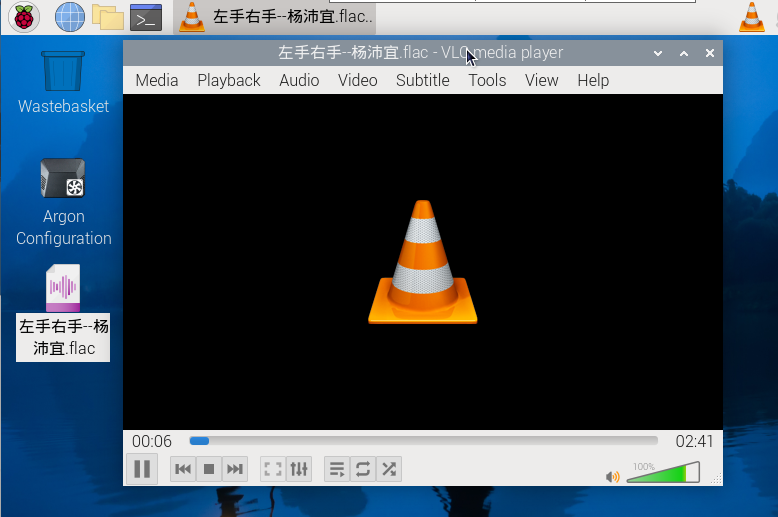Open the Tools menu

[x=487, y=80]
